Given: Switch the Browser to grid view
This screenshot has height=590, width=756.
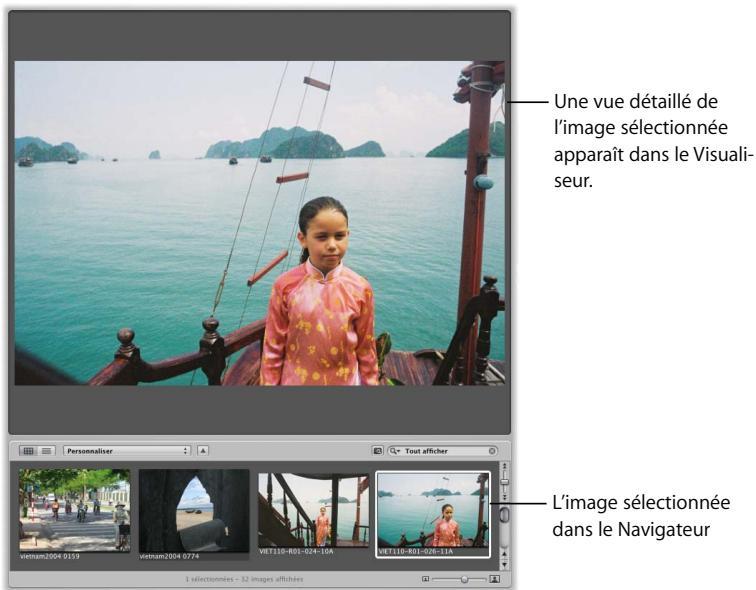Looking at the screenshot, I should pos(28,451).
